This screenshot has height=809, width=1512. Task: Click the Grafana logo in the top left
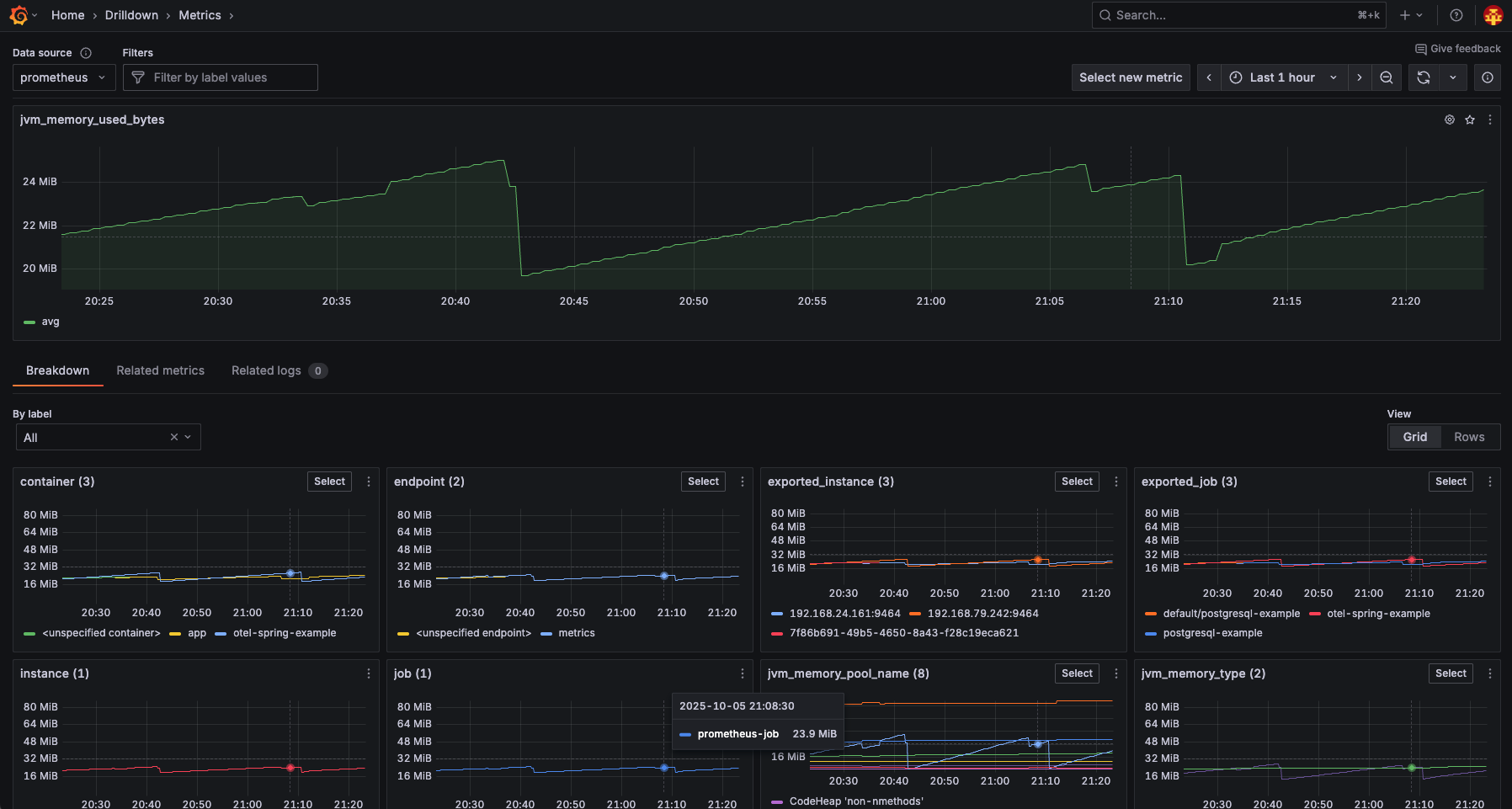click(x=17, y=14)
